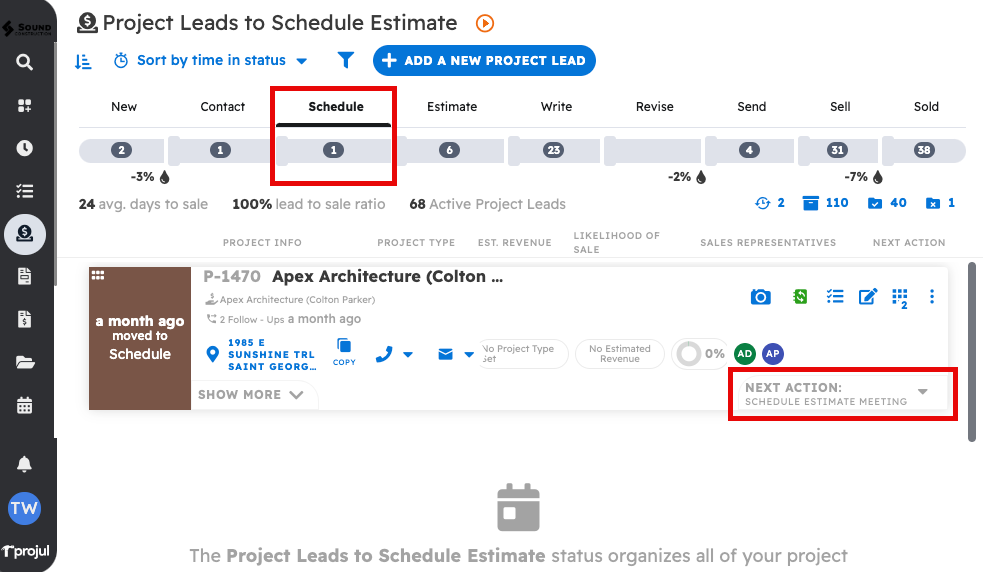Click the camera icon on Apex Architecture lead
The height and width of the screenshot is (572, 983).
761,296
